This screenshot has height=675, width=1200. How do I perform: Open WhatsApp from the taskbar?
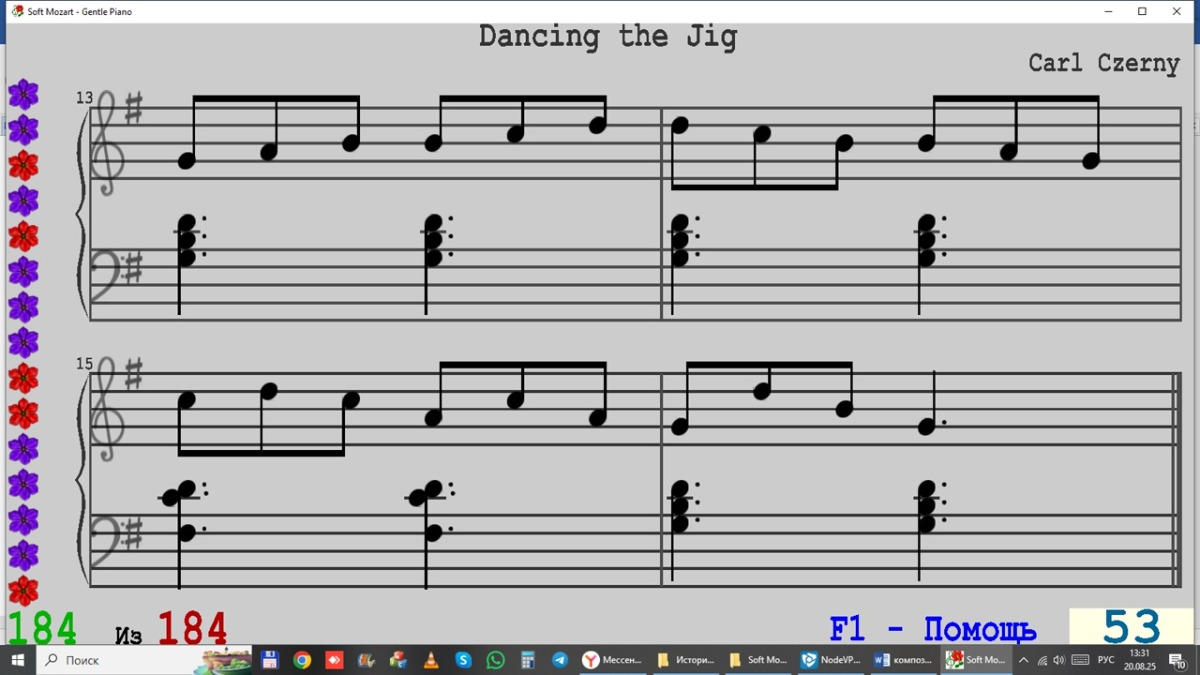(496, 660)
